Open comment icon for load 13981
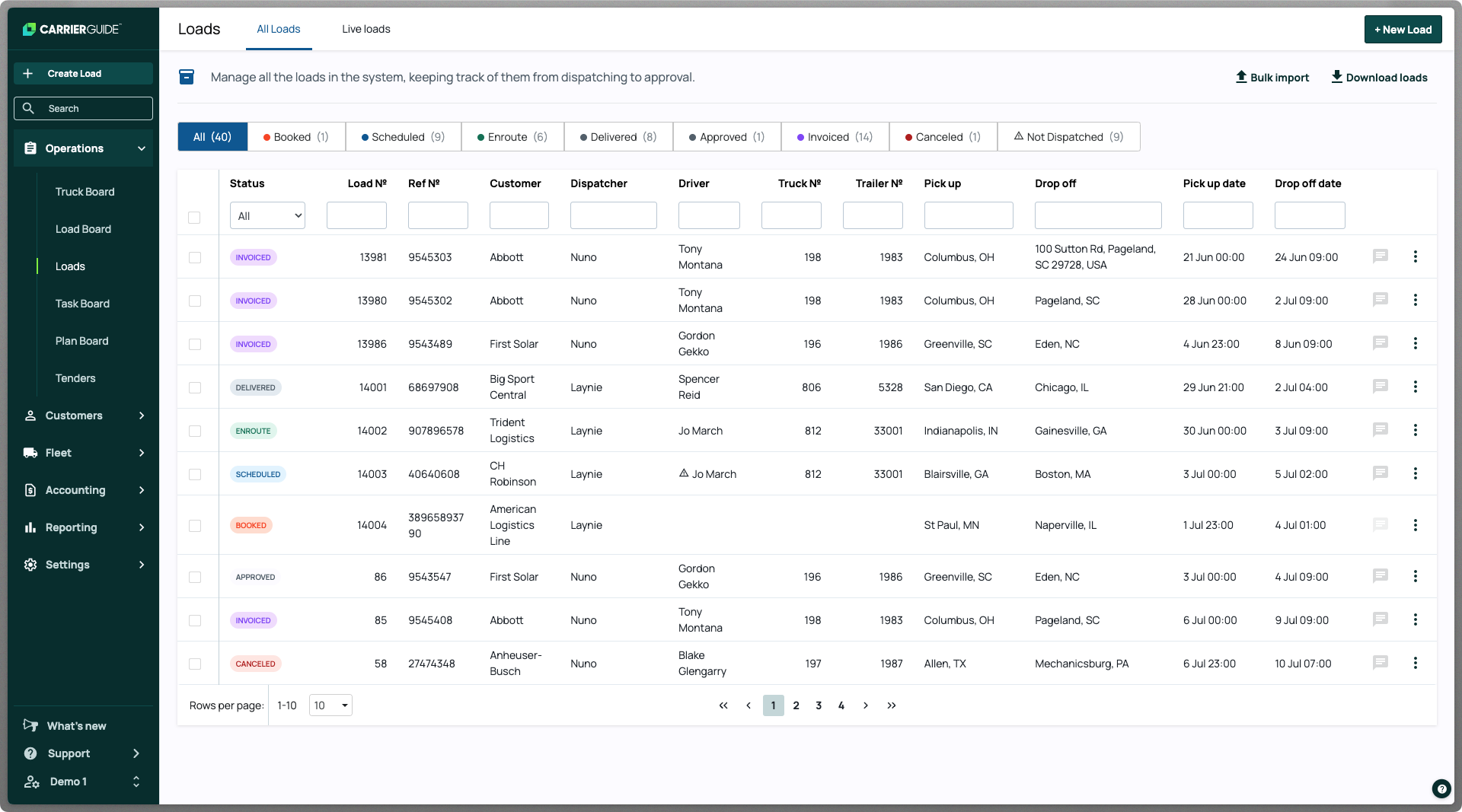This screenshot has width=1462, height=812. (x=1380, y=256)
